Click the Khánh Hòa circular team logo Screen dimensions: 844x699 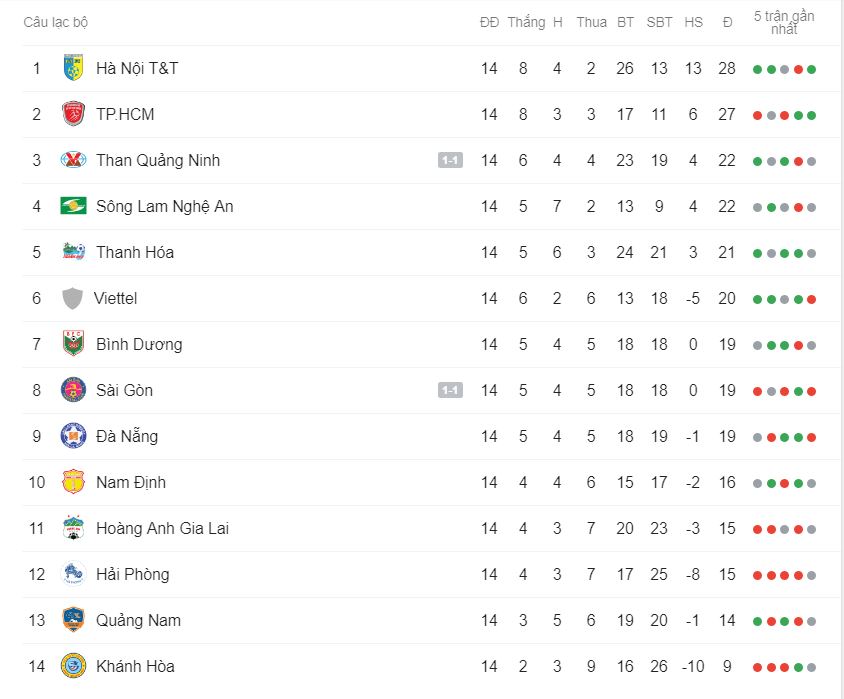pos(73,666)
